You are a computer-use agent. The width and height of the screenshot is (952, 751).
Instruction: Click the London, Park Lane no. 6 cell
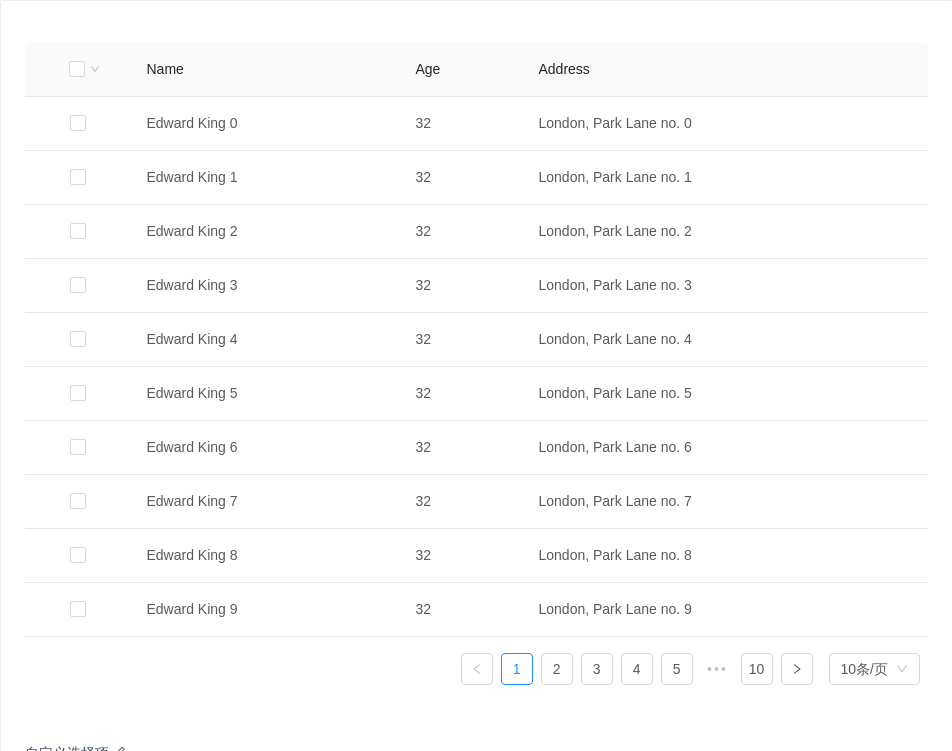coord(615,447)
